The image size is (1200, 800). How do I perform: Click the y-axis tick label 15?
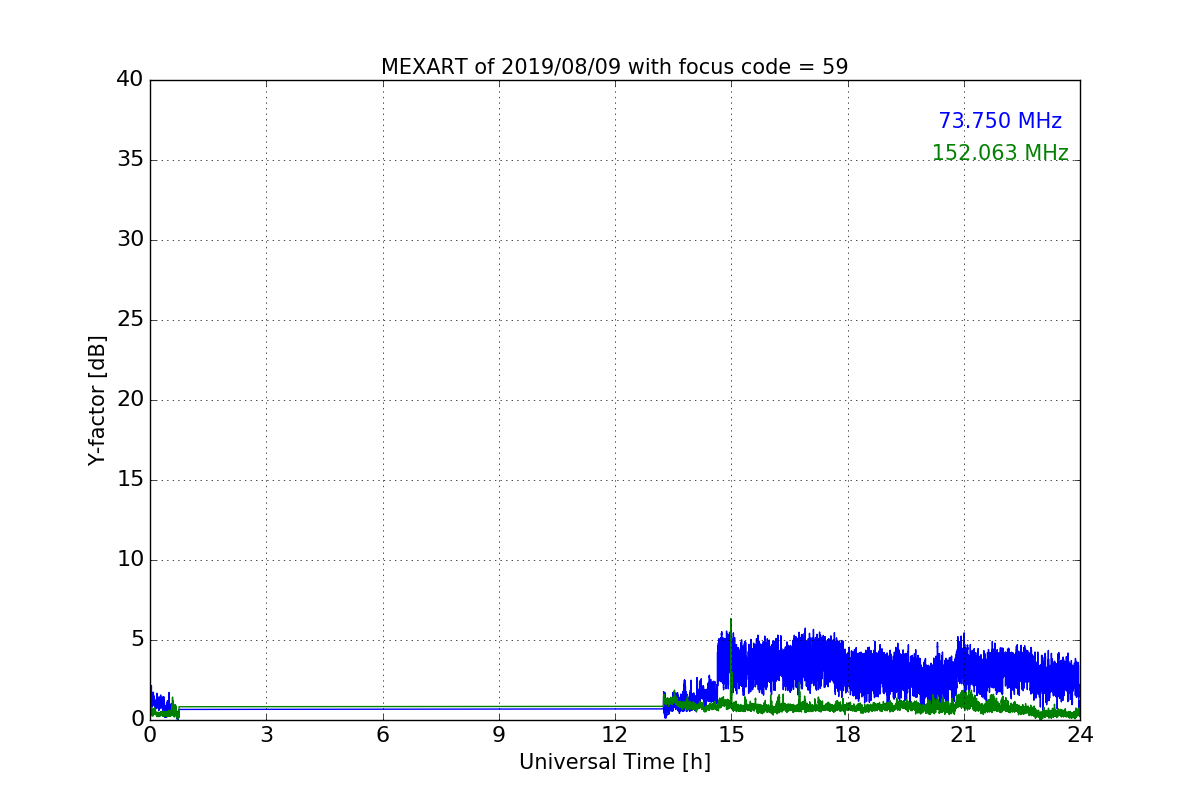(x=130, y=480)
